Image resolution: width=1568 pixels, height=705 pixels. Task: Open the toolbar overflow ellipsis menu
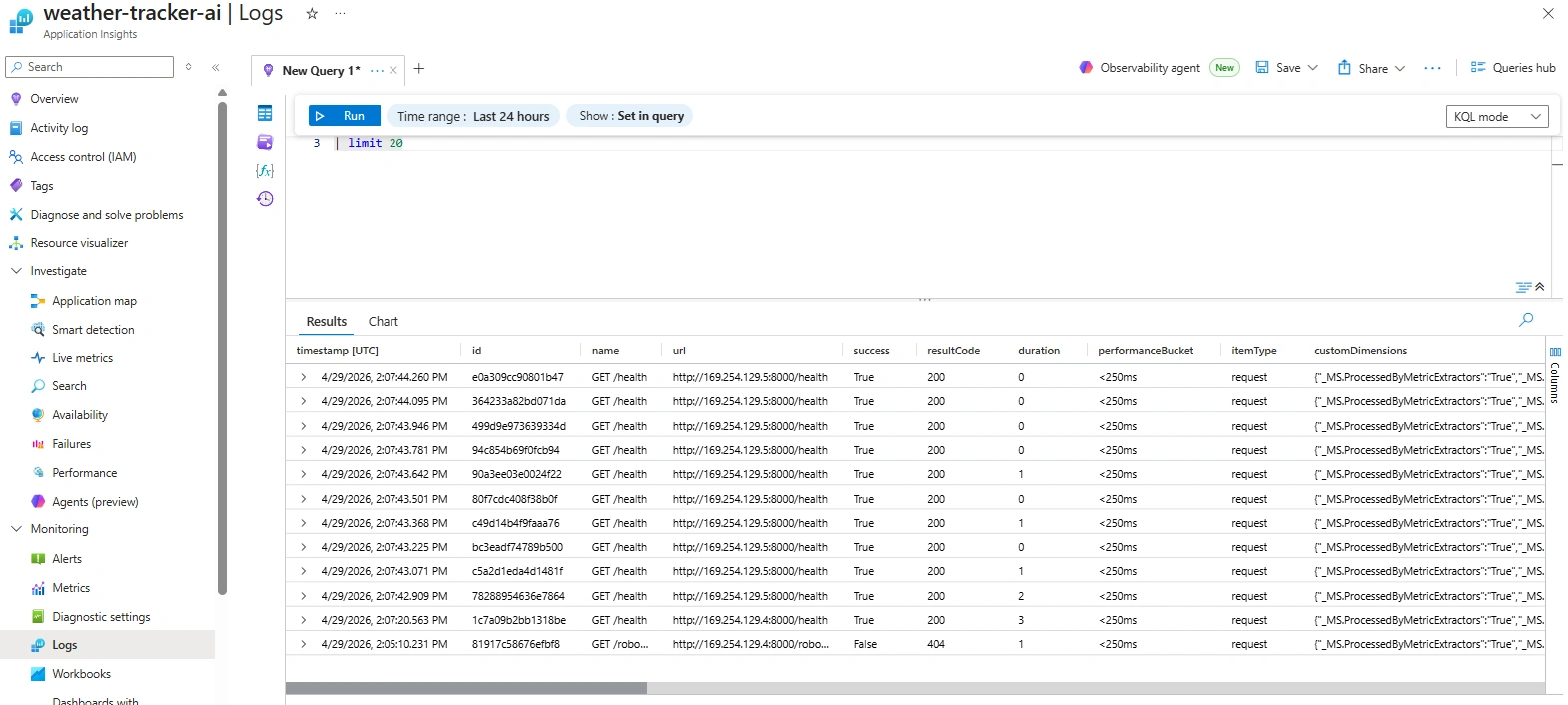tap(1432, 68)
